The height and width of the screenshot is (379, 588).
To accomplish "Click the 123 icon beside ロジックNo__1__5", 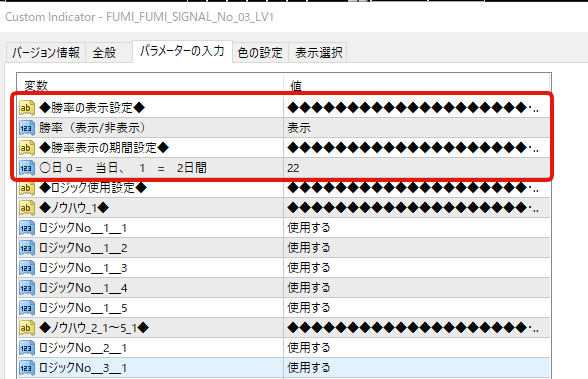I will tap(27, 308).
